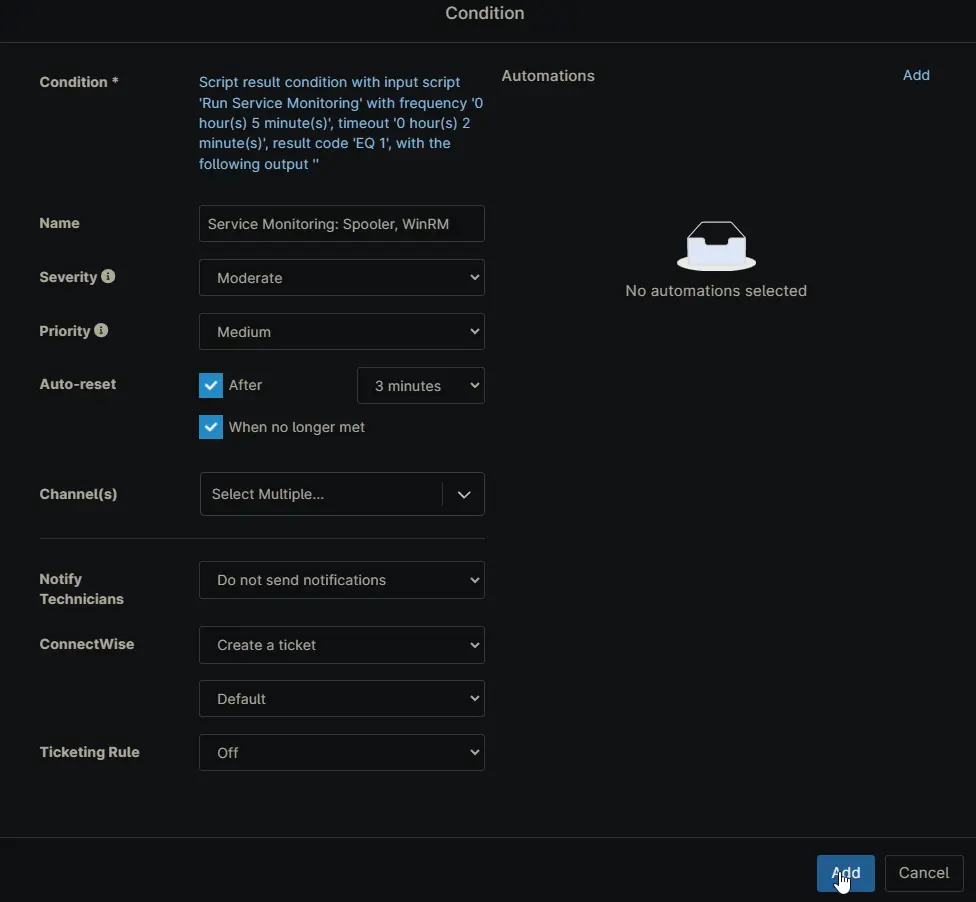Open the Priority dropdown set to Medium
The image size is (976, 902).
click(x=341, y=332)
